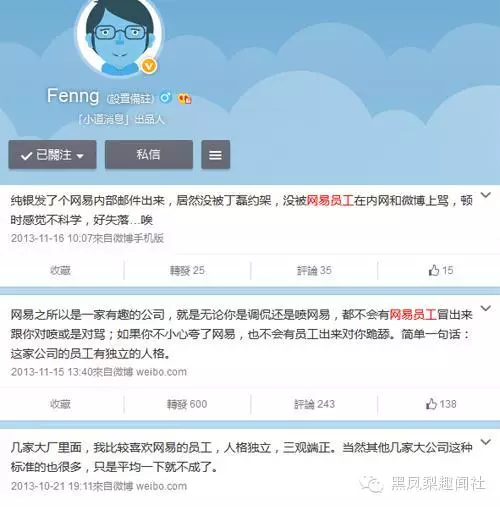Like the first post with 15 likes

[441, 270]
